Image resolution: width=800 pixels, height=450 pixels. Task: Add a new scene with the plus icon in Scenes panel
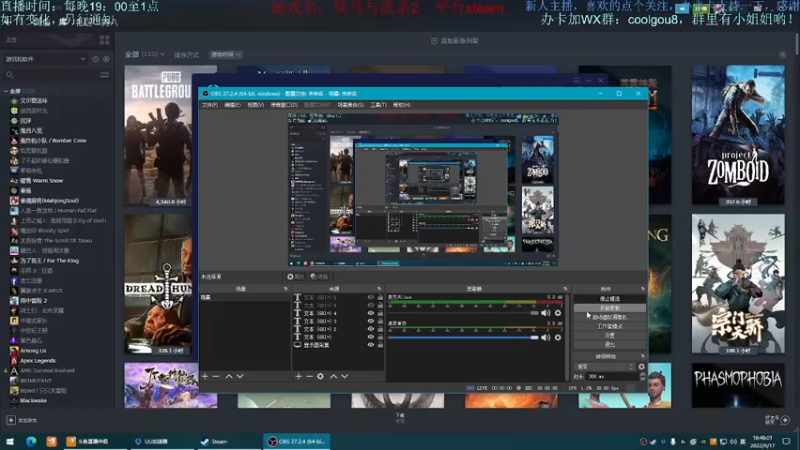pyautogui.click(x=205, y=376)
